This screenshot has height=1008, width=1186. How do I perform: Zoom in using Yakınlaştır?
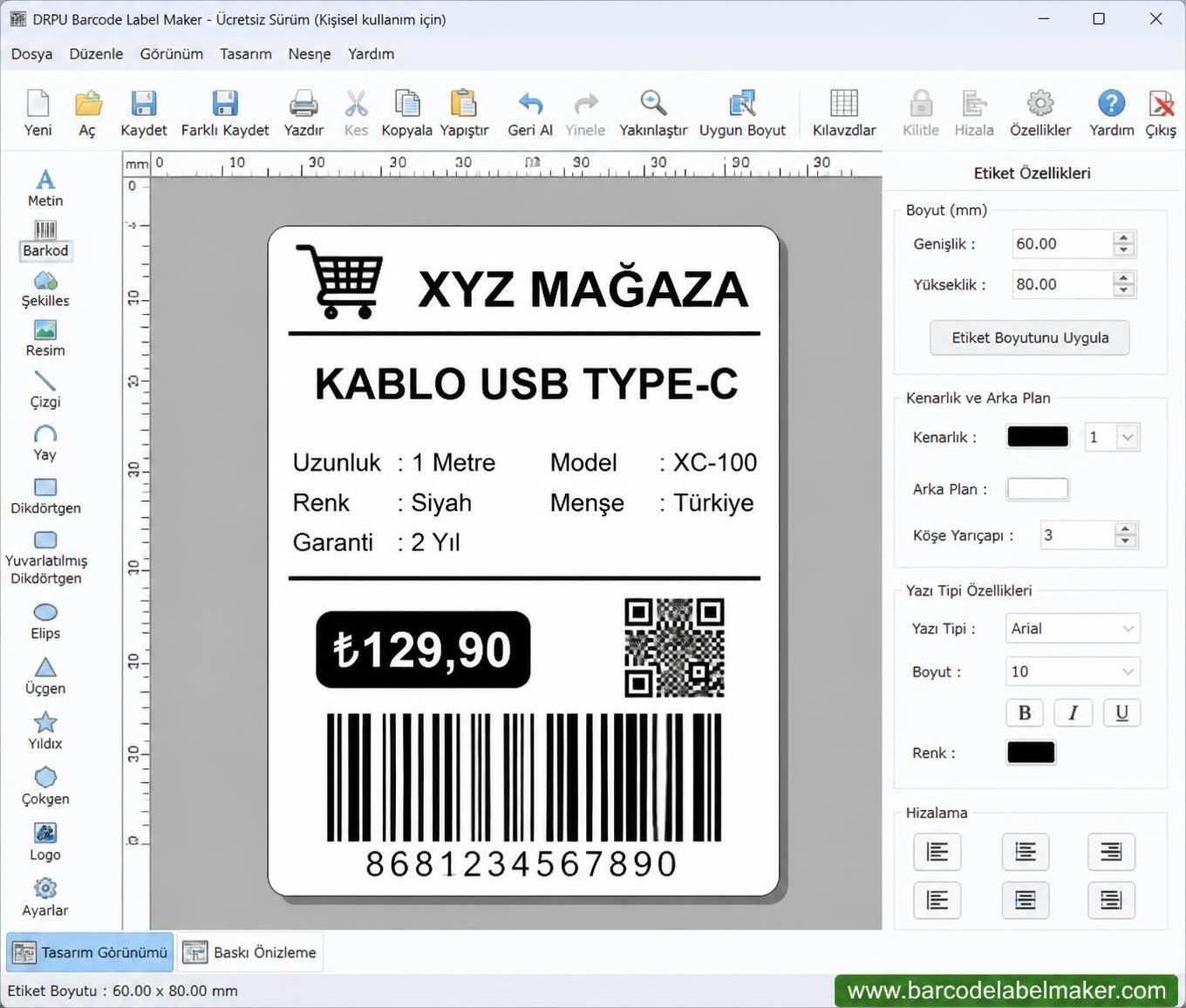(653, 113)
